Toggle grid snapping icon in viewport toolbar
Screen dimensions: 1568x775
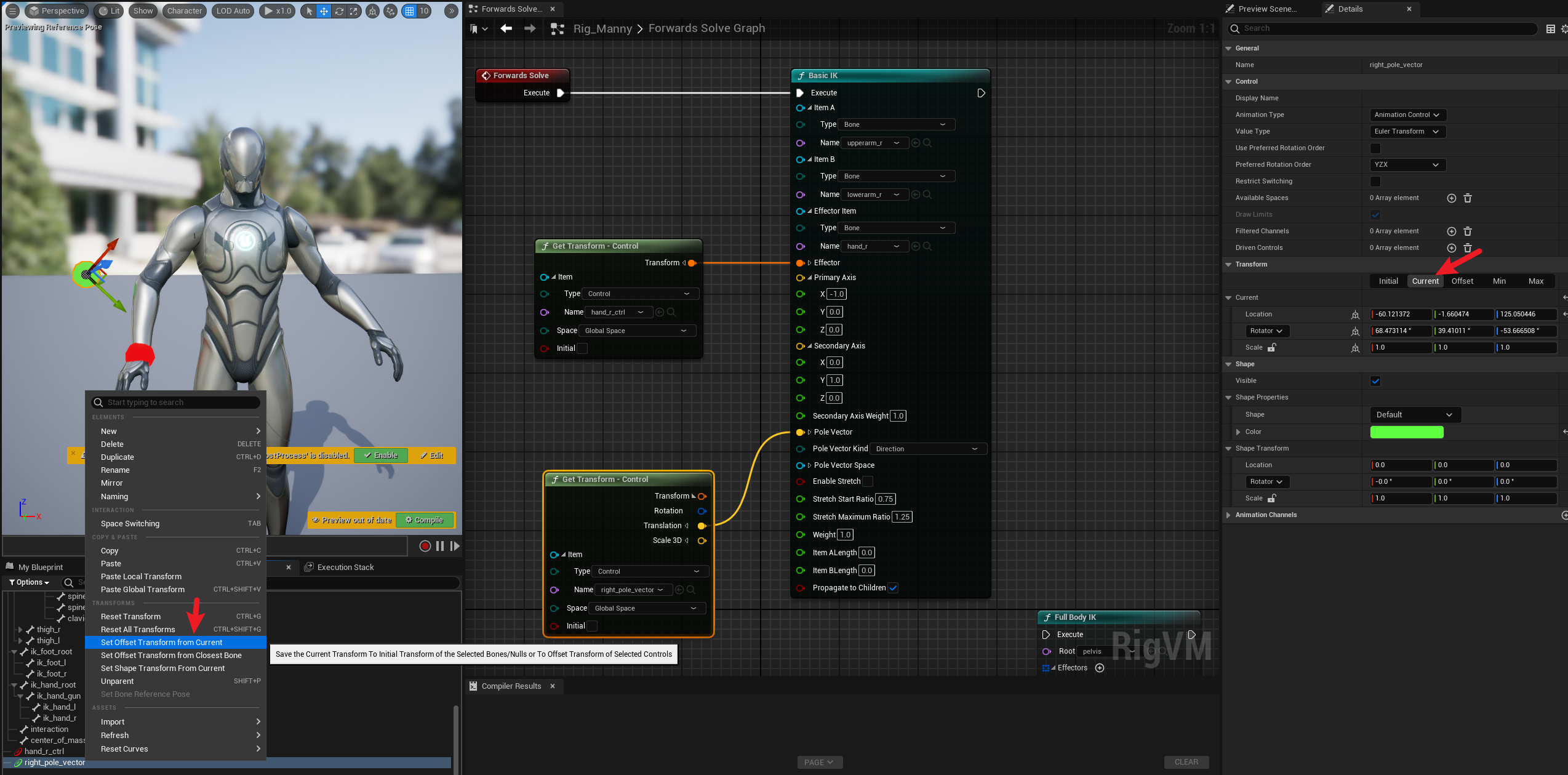point(409,11)
